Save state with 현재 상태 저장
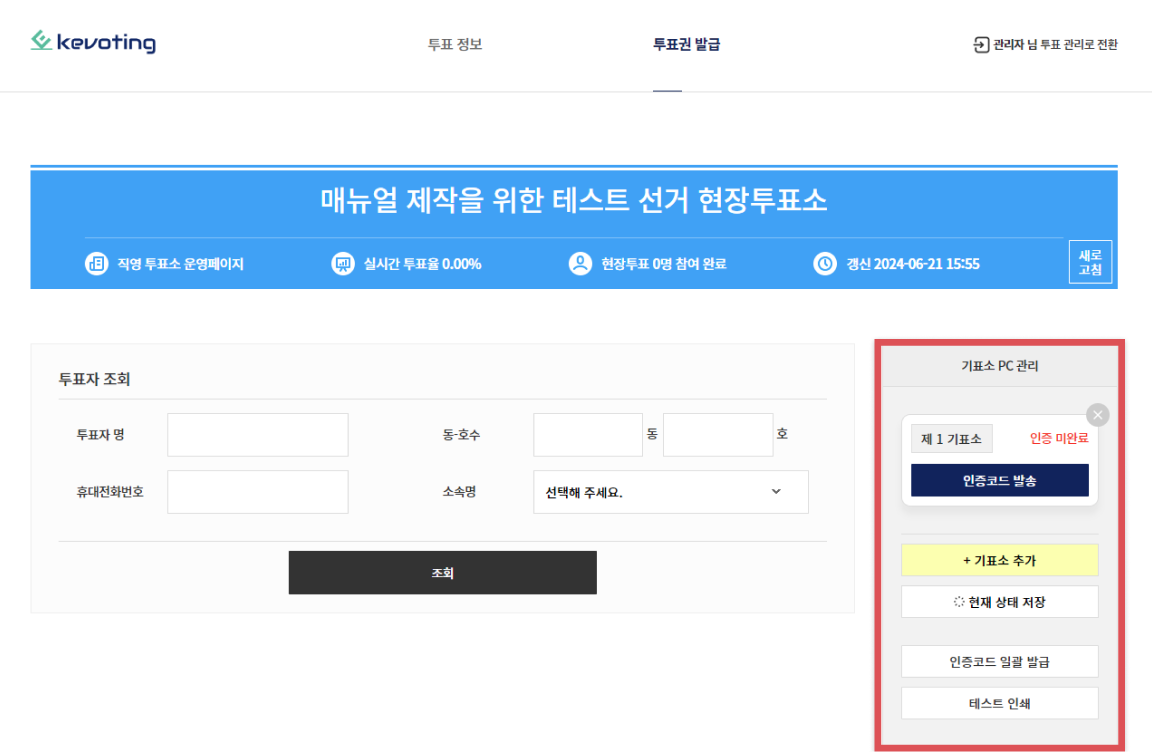The image size is (1152, 752). (999, 602)
